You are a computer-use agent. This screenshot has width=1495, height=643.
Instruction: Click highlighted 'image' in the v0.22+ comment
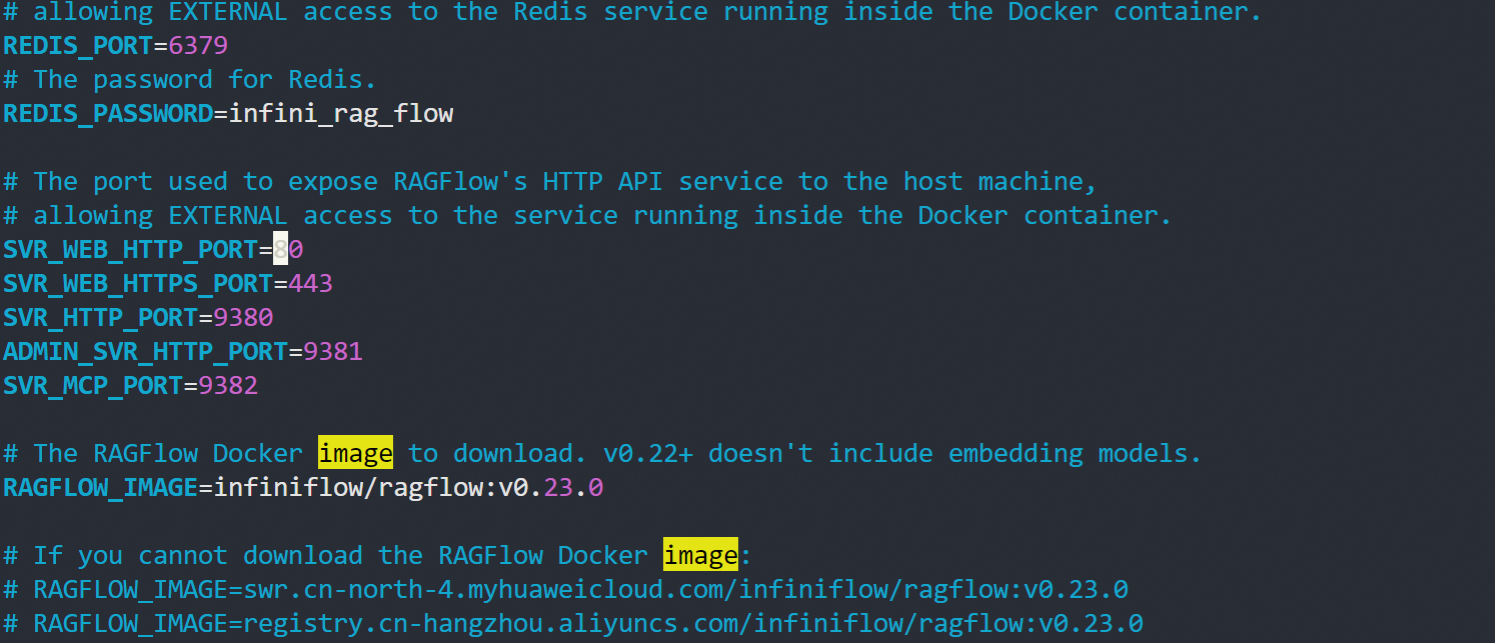click(356, 454)
